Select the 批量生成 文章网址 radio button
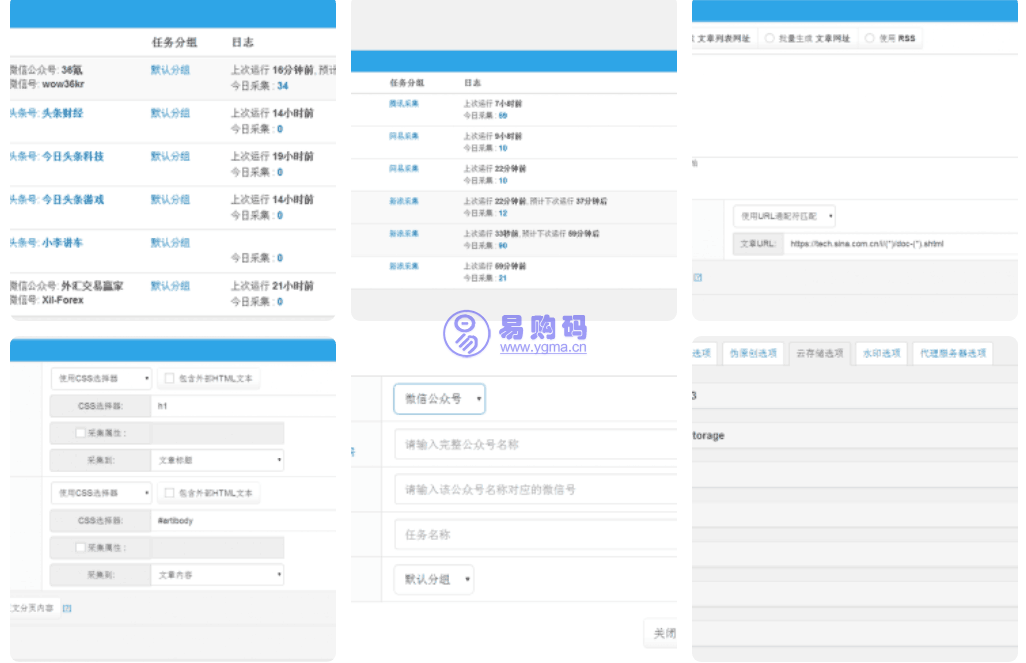Viewport: 1026px width, 663px height. tap(770, 38)
